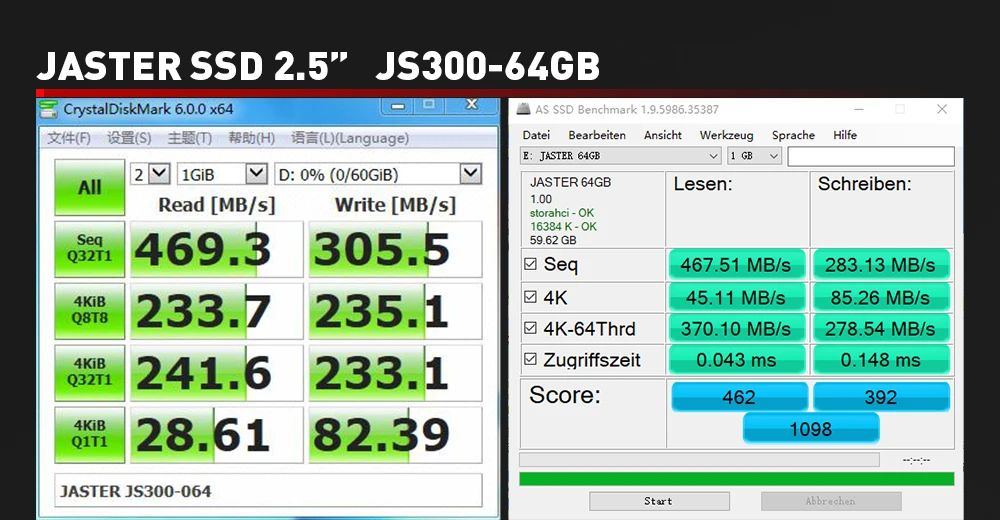
Task: Click the 467.51 MB/s Seq read result
Action: [x=737, y=265]
